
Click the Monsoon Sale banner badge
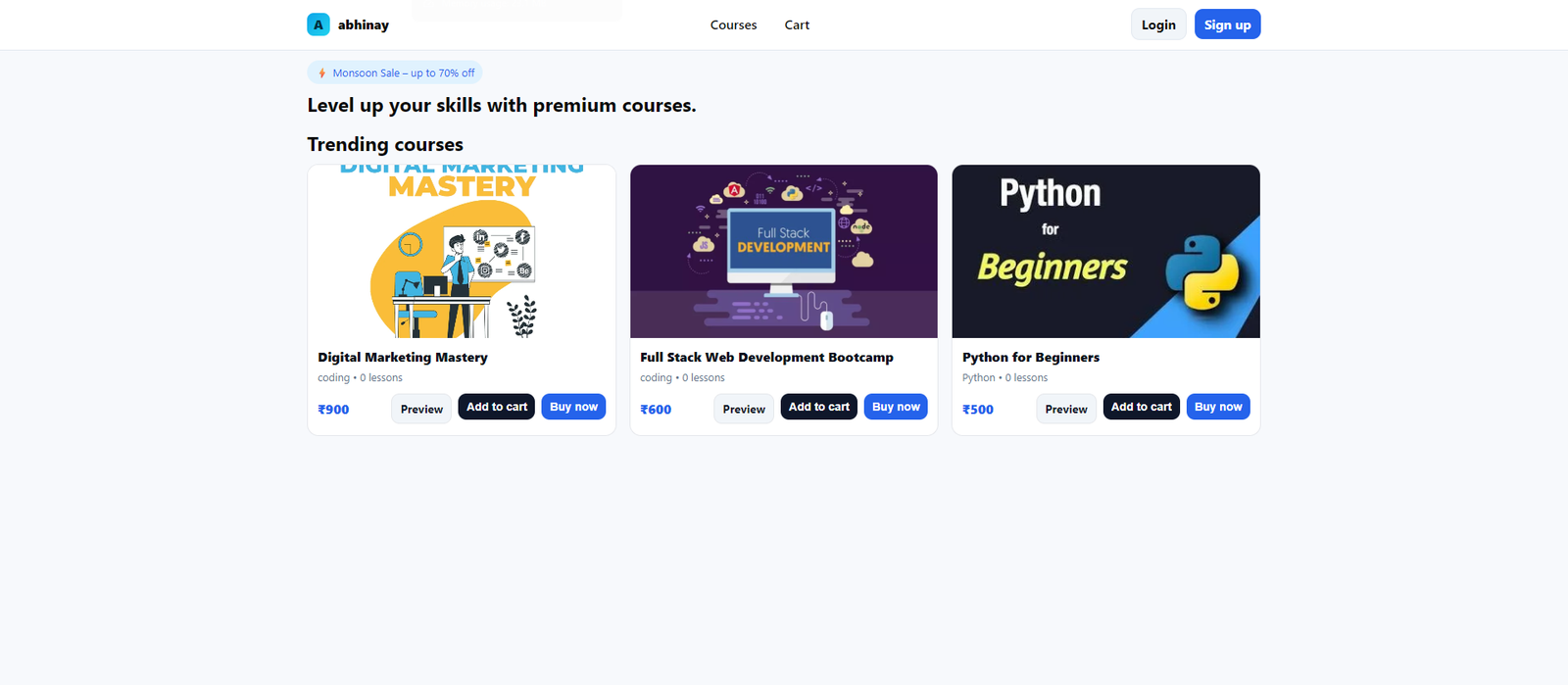pos(395,73)
